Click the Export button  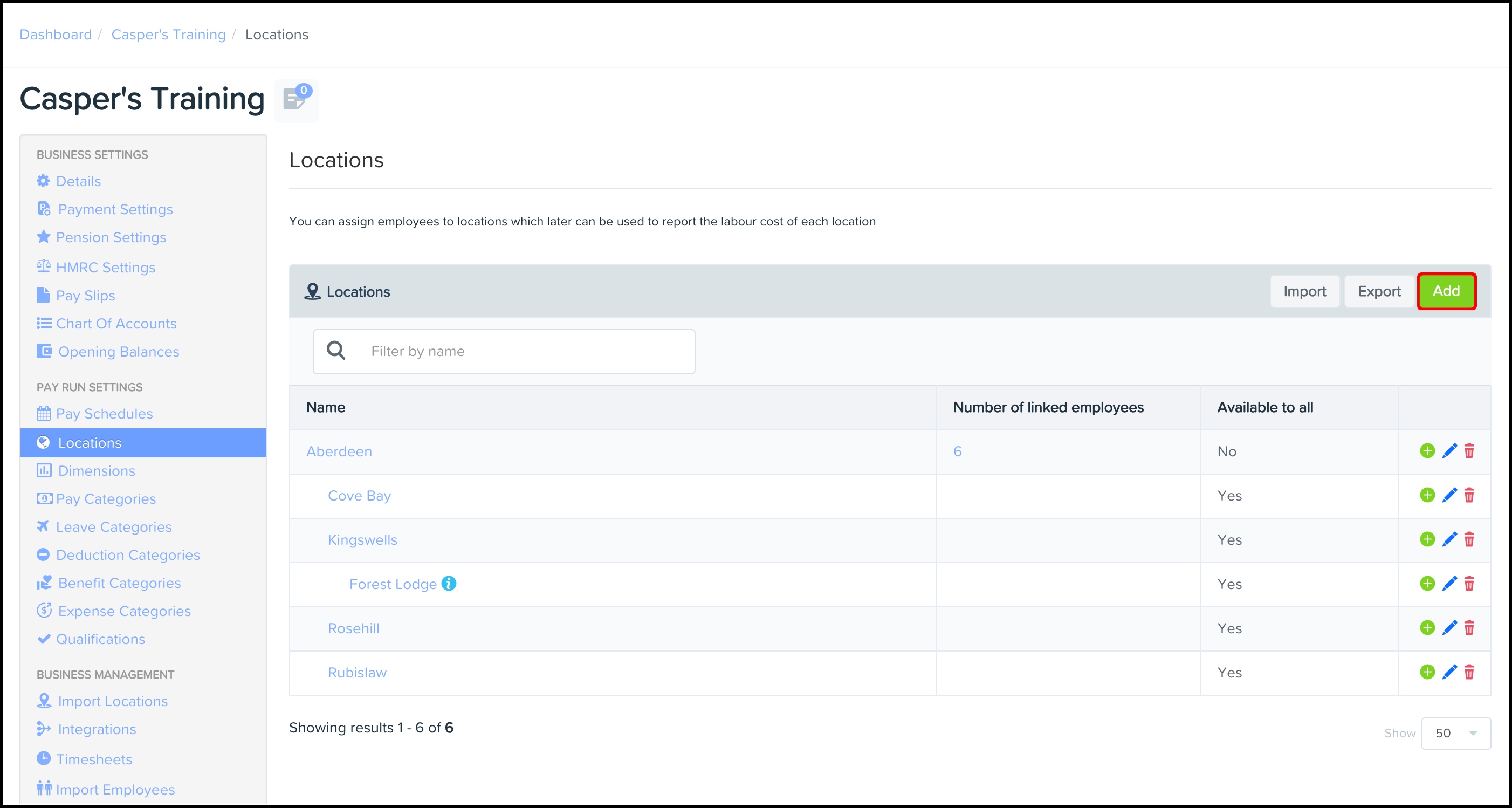[1379, 291]
